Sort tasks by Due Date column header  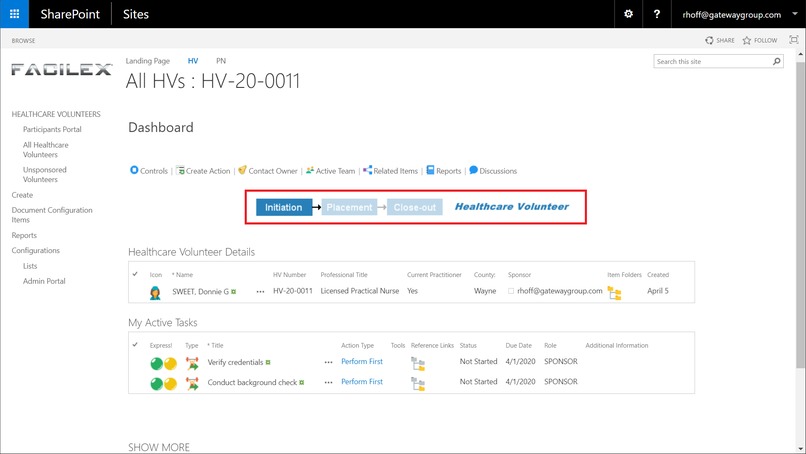tap(518, 346)
